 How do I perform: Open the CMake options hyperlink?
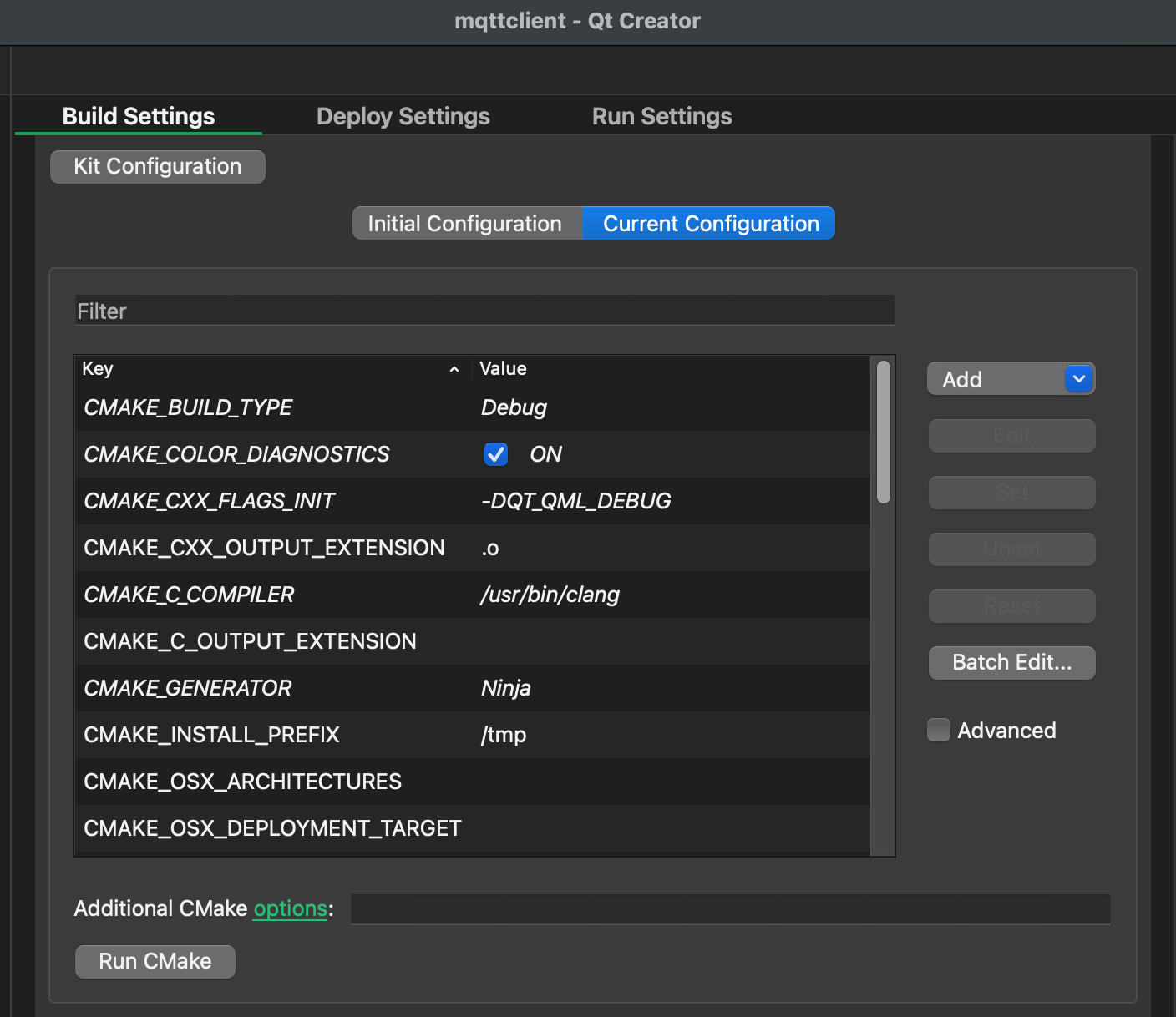point(290,908)
